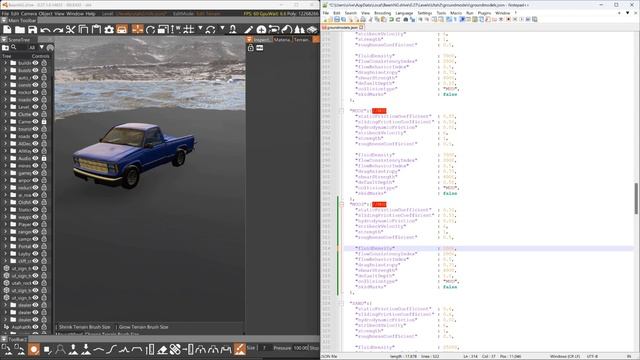Expand the Camer folder in SceneTree

click(x=6, y=122)
